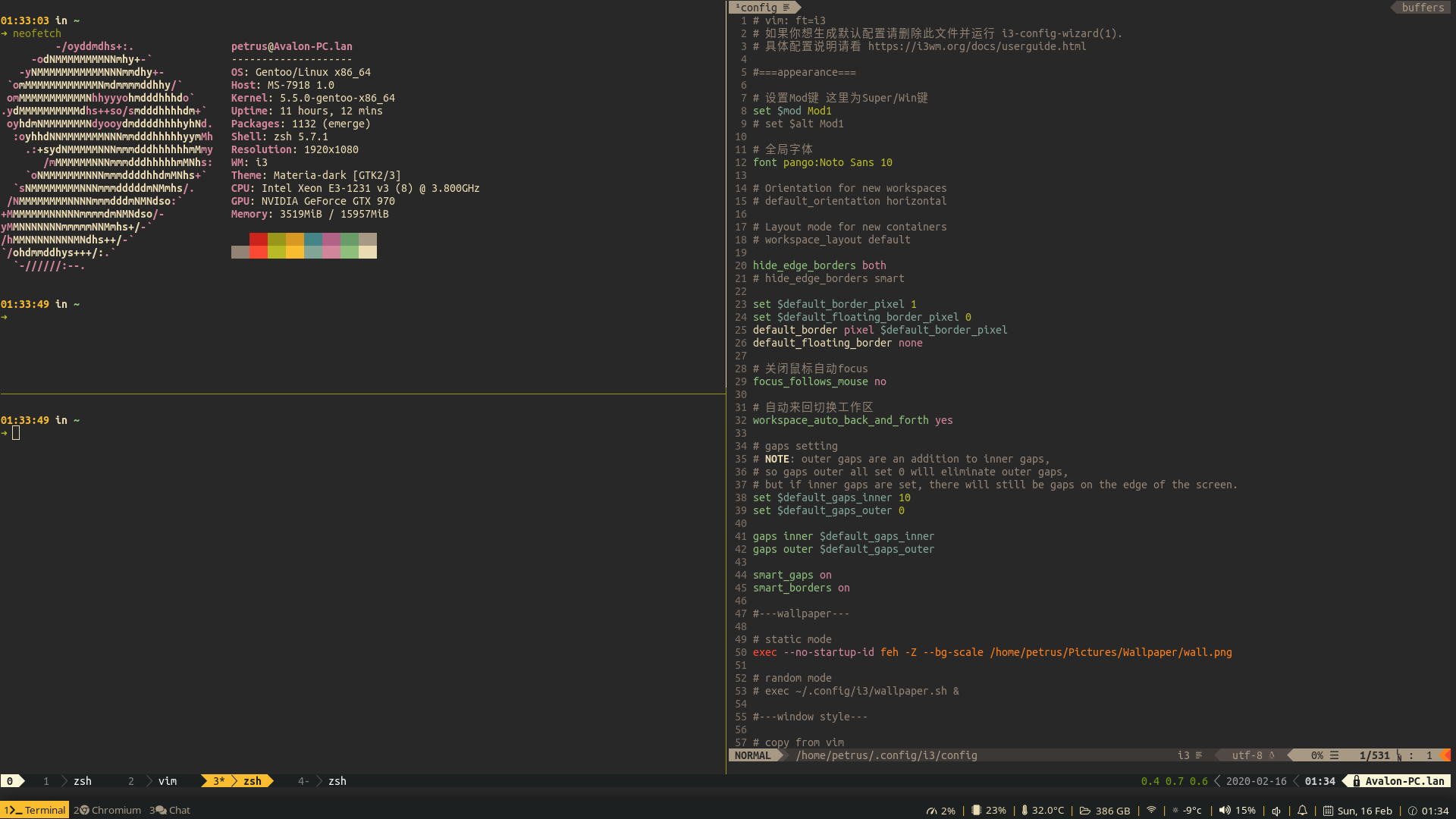1456x819 pixels.
Task: Select the Terminal workspace button
Action: point(35,810)
